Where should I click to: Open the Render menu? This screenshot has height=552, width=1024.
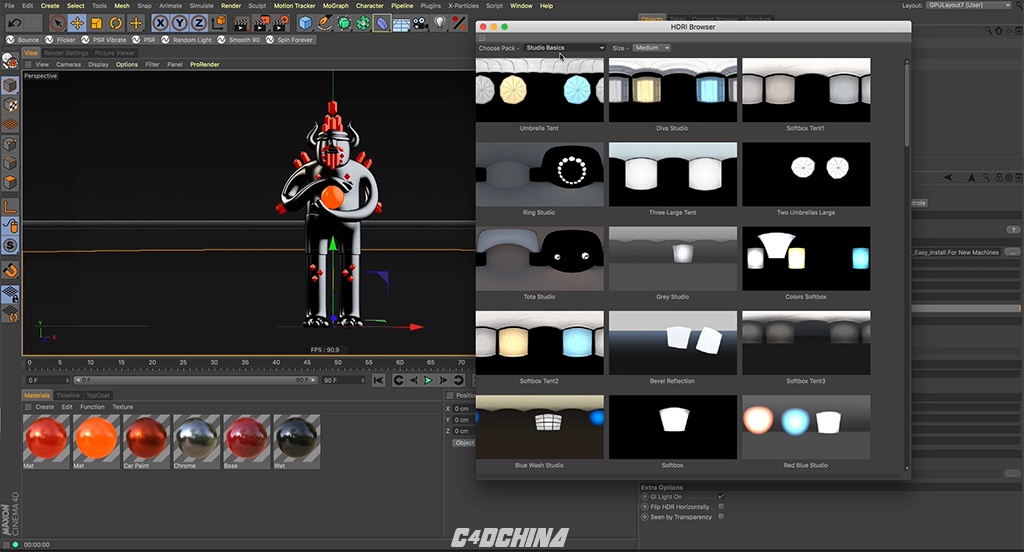coord(231,6)
